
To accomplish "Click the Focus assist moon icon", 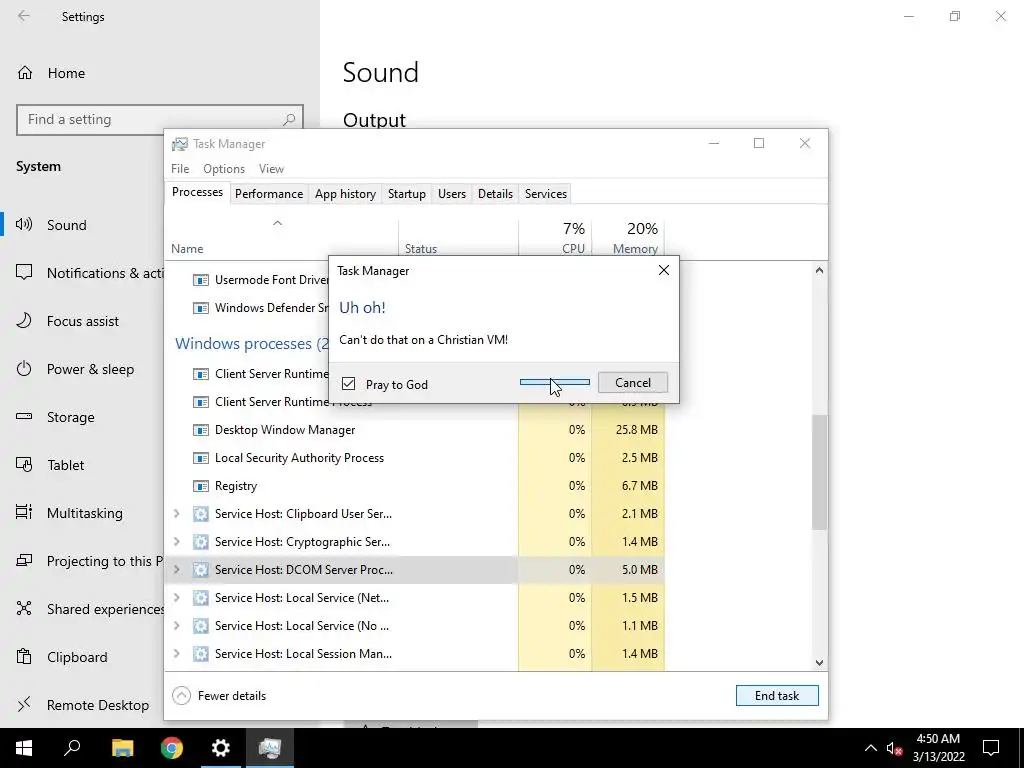I will click(24, 321).
